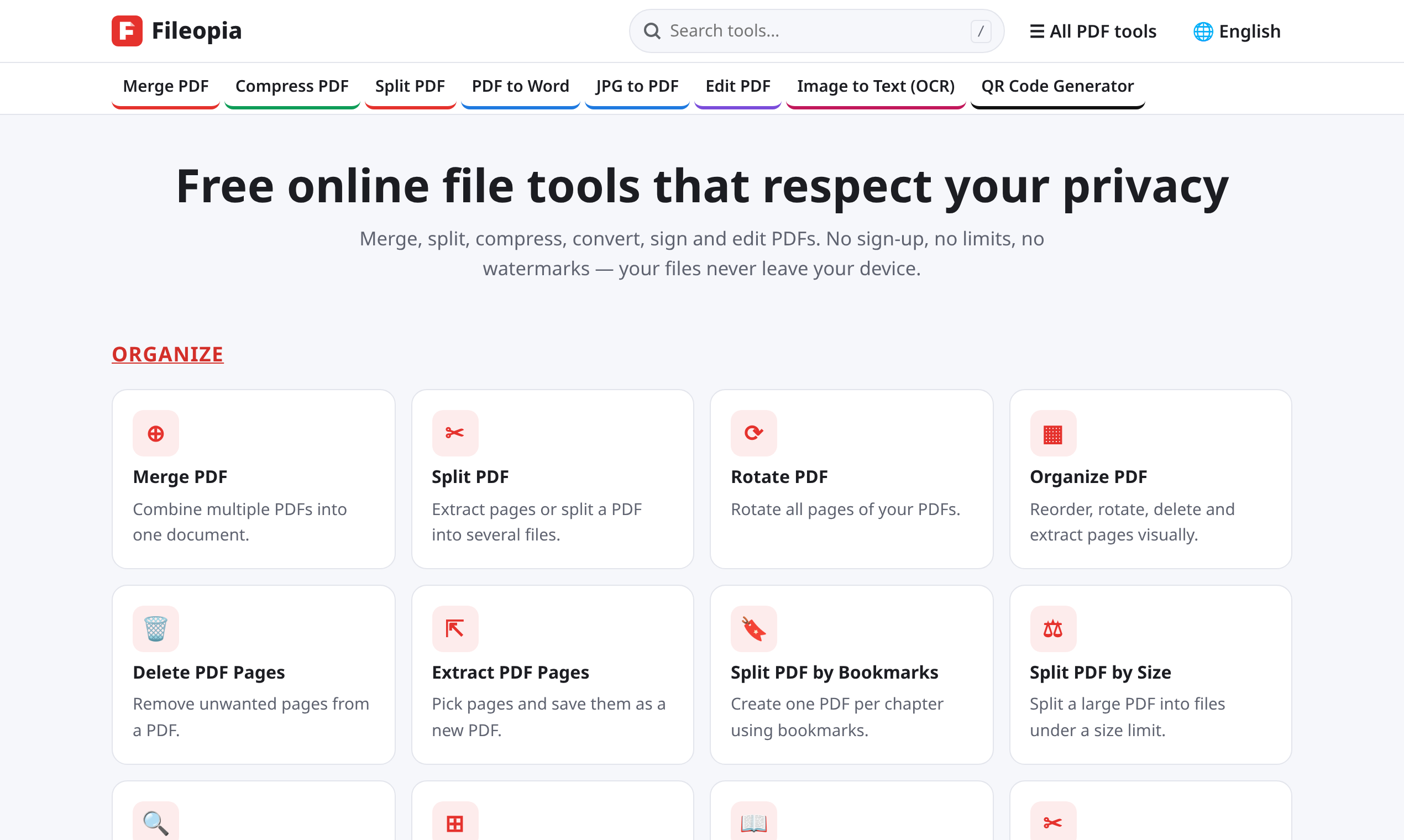Screen dimensions: 1404x840
Task: Click "Rotate all pages of your PDFs." text
Action: click(x=845, y=510)
